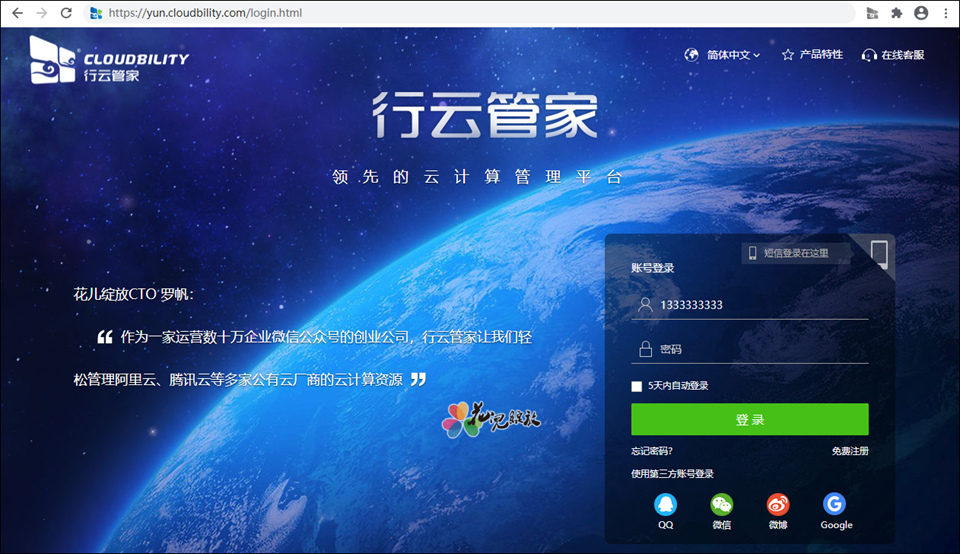The image size is (960, 554).
Task: Open browser extensions puzzle icon
Action: [x=896, y=13]
